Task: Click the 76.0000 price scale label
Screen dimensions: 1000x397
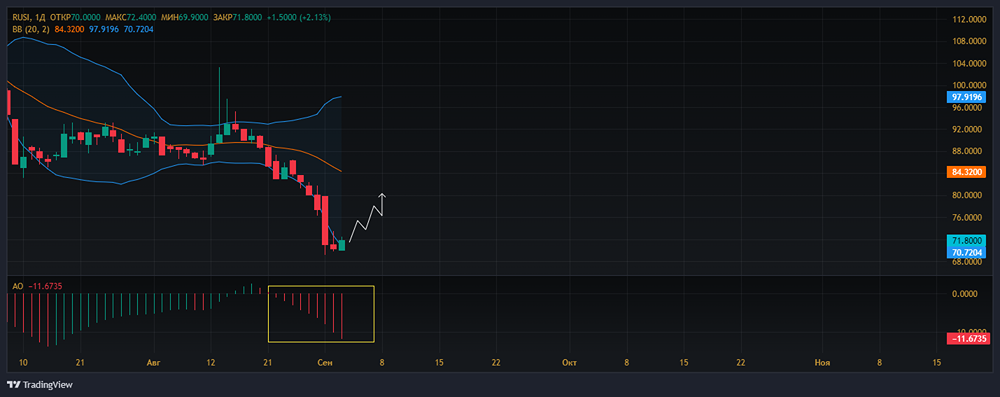Action: (968, 218)
